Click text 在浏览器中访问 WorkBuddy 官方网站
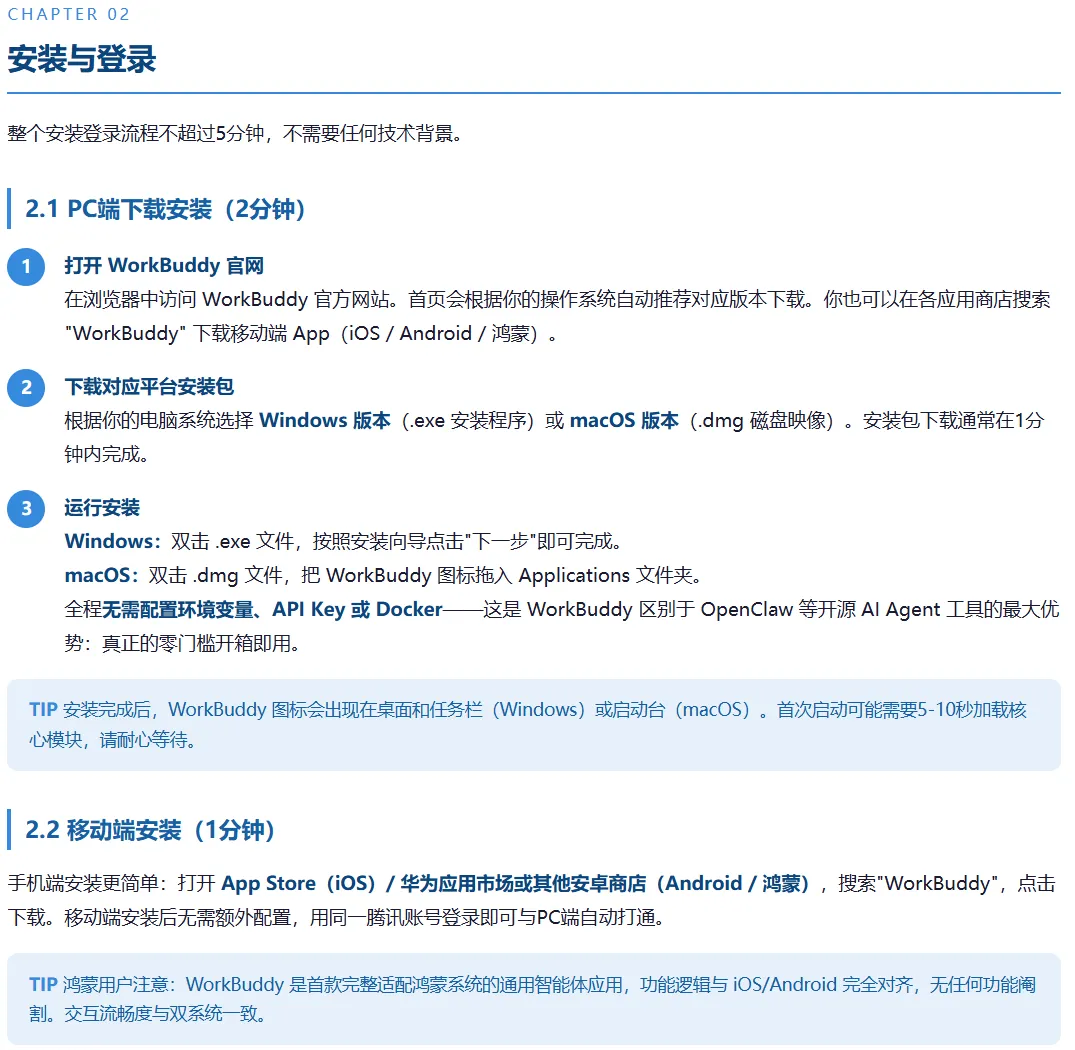The width and height of the screenshot is (1075, 1050). point(227,300)
